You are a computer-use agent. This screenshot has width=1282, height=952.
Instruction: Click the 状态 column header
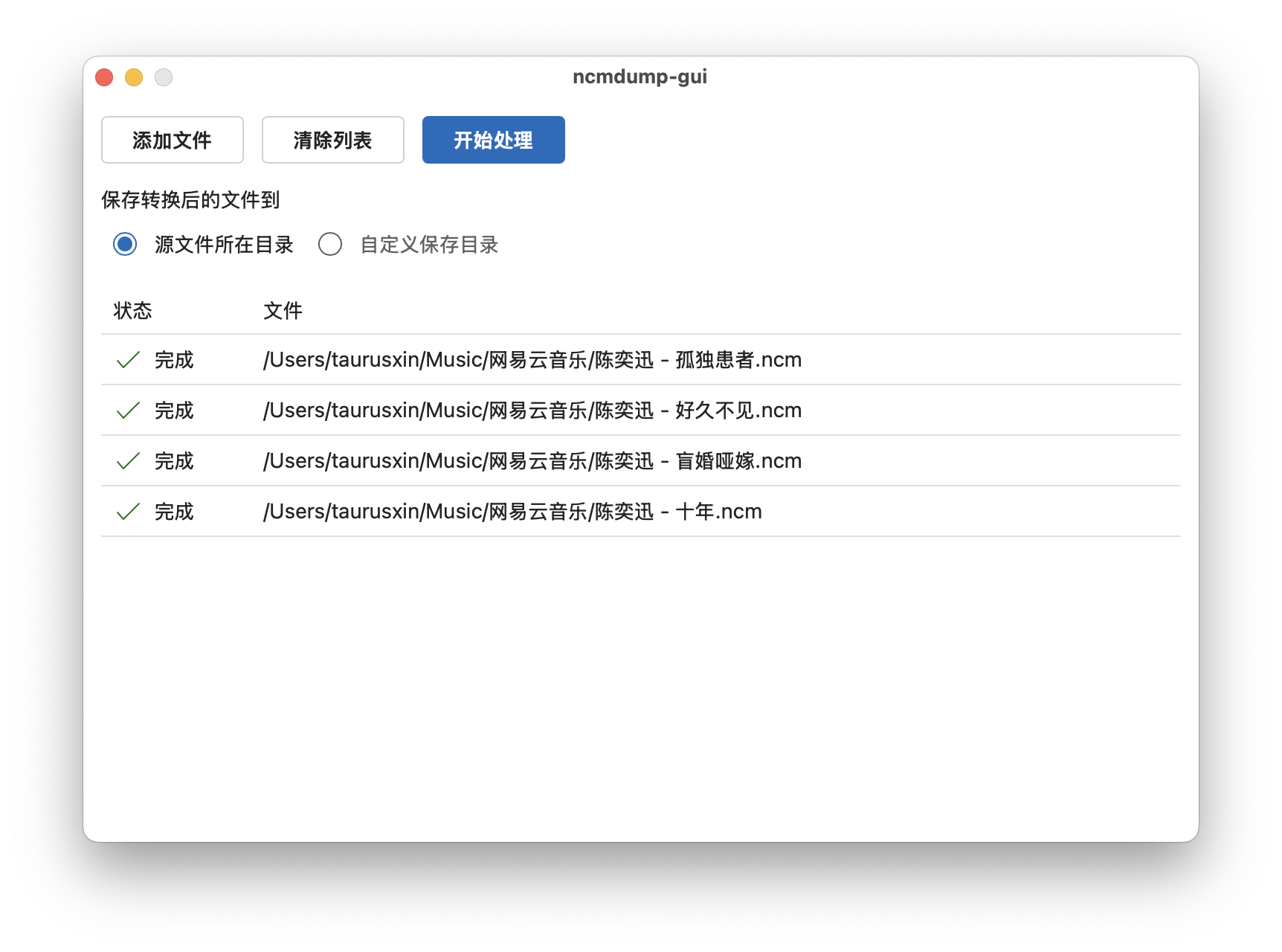click(x=133, y=310)
